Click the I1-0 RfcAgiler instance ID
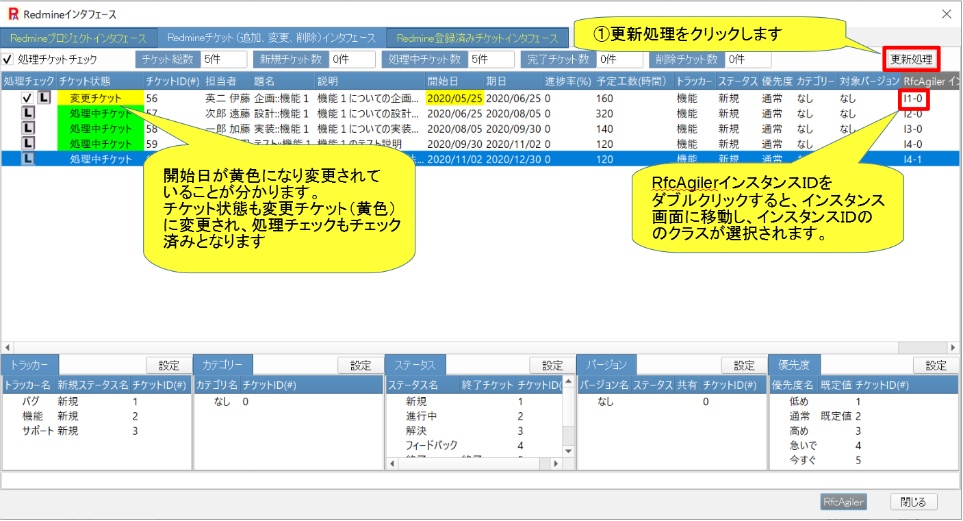 (913, 98)
